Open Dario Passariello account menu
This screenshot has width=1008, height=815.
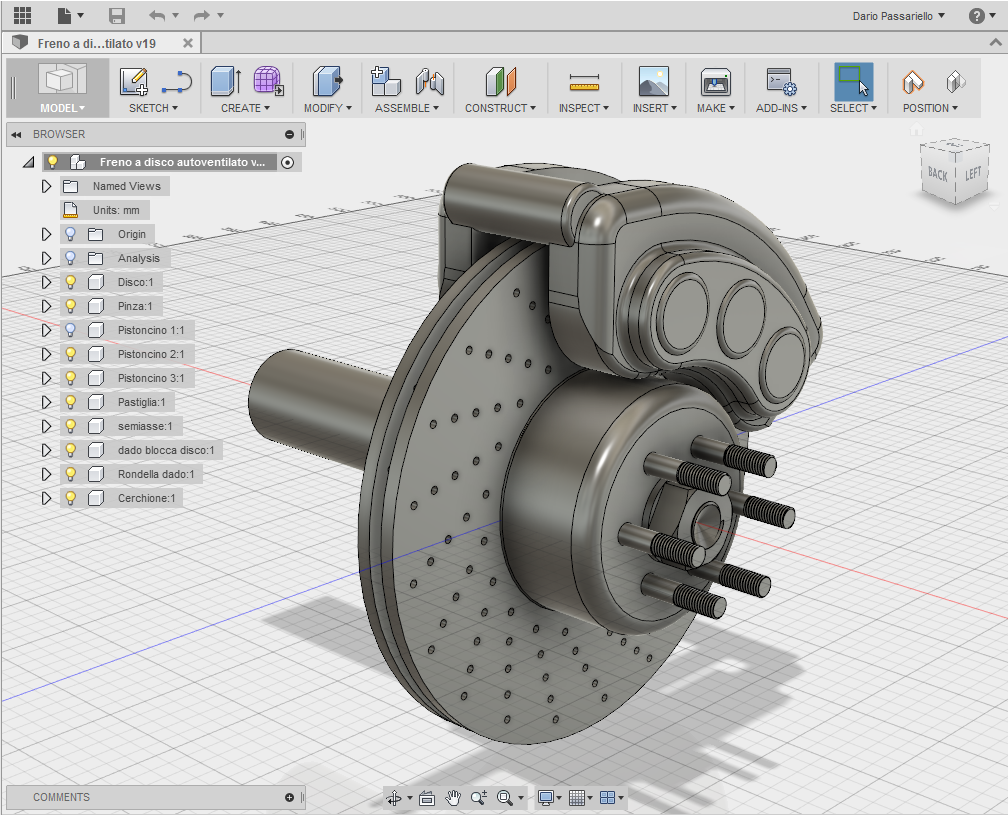coord(898,16)
